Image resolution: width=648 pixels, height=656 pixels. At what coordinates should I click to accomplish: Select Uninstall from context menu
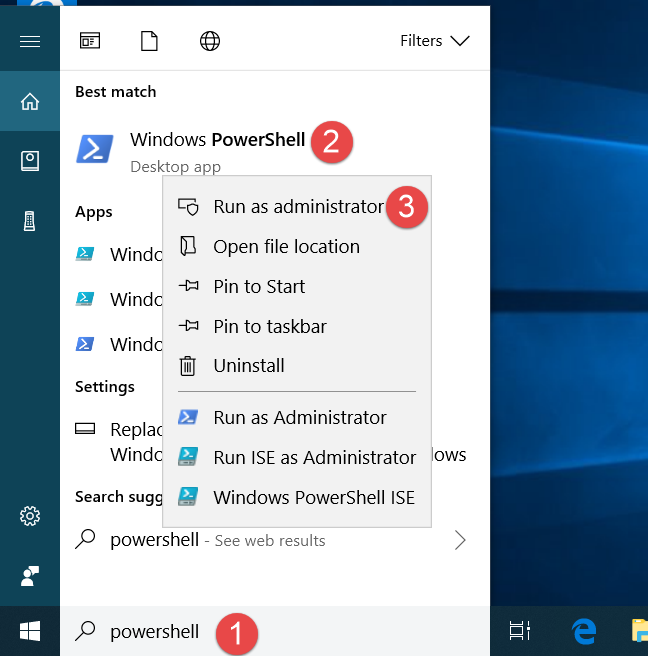297,366
